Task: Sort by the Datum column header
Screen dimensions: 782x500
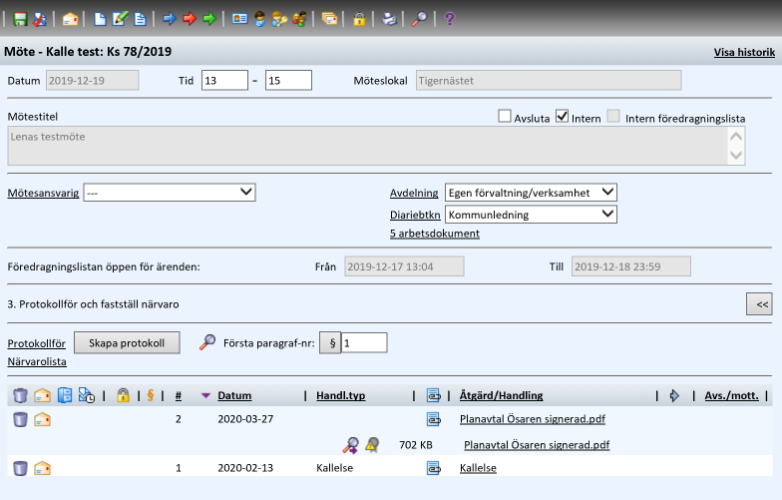Action: pos(234,396)
